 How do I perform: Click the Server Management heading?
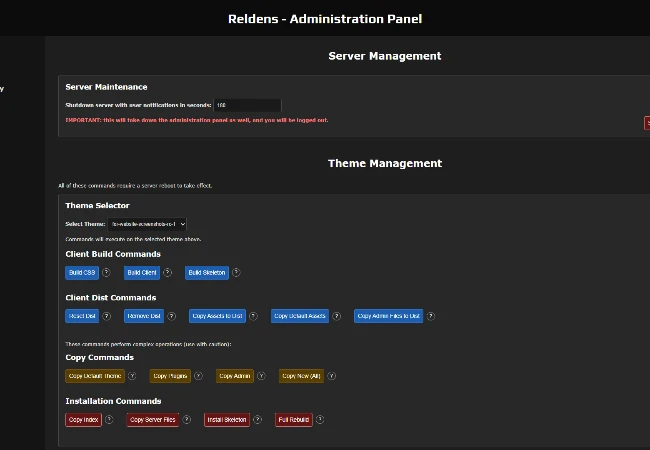385,56
